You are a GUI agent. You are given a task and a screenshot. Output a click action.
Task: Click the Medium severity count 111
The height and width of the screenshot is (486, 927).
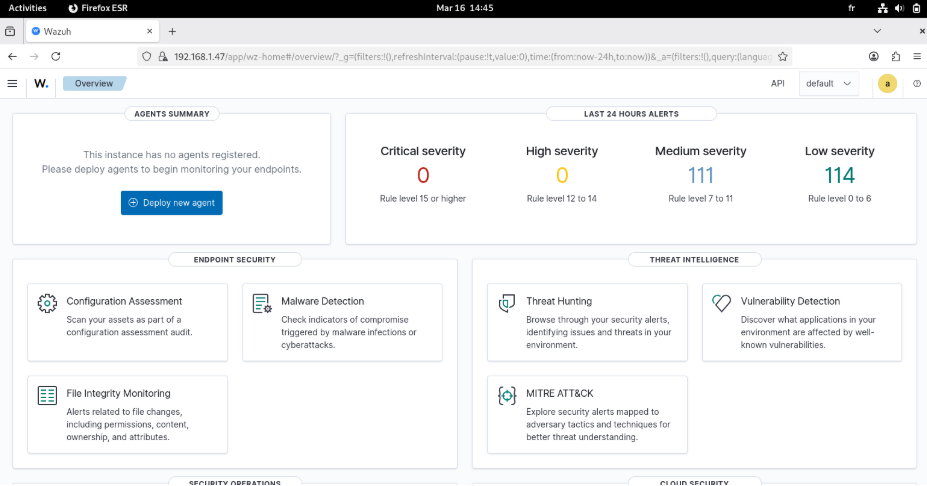(x=701, y=176)
